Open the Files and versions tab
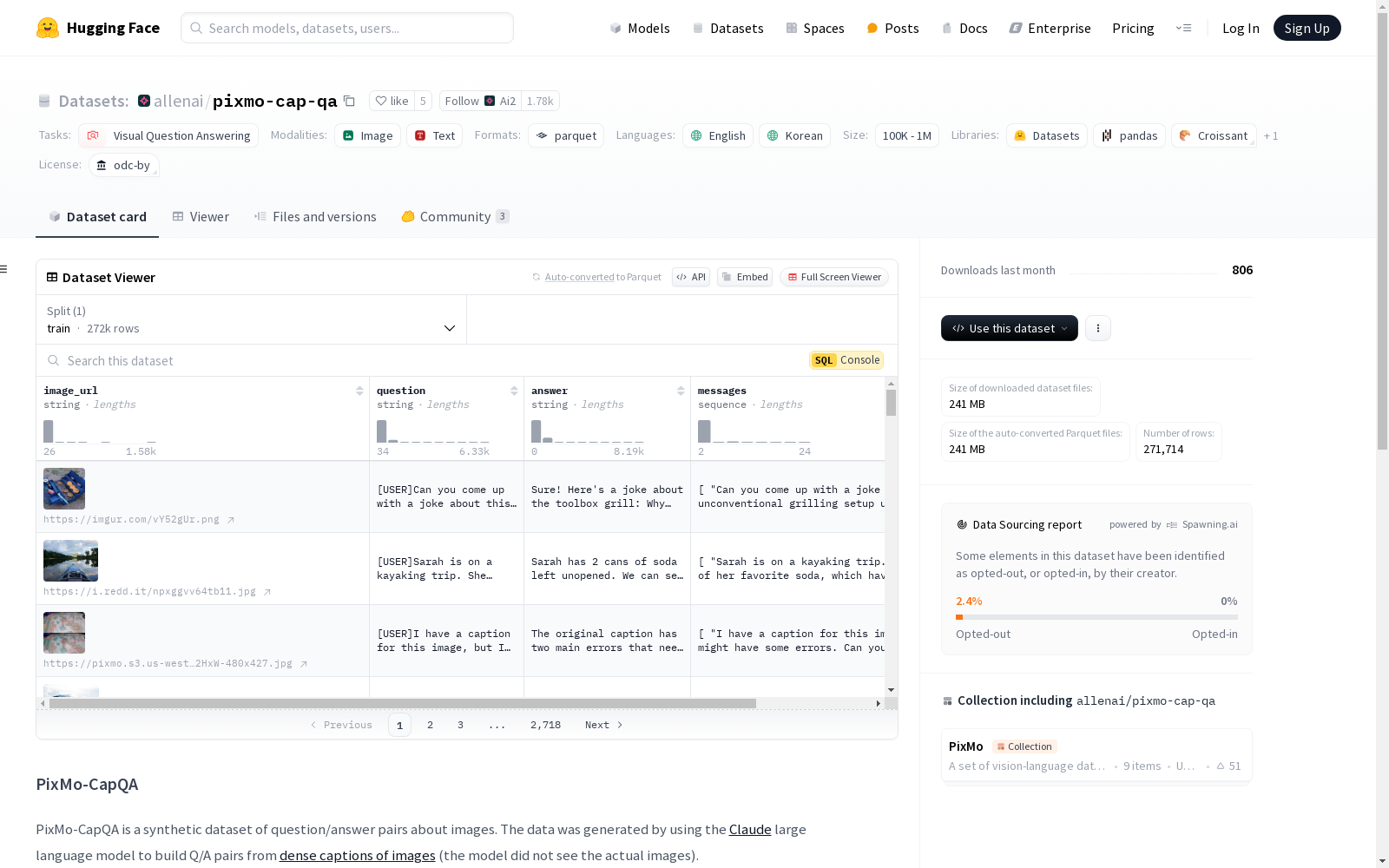 coord(315,217)
